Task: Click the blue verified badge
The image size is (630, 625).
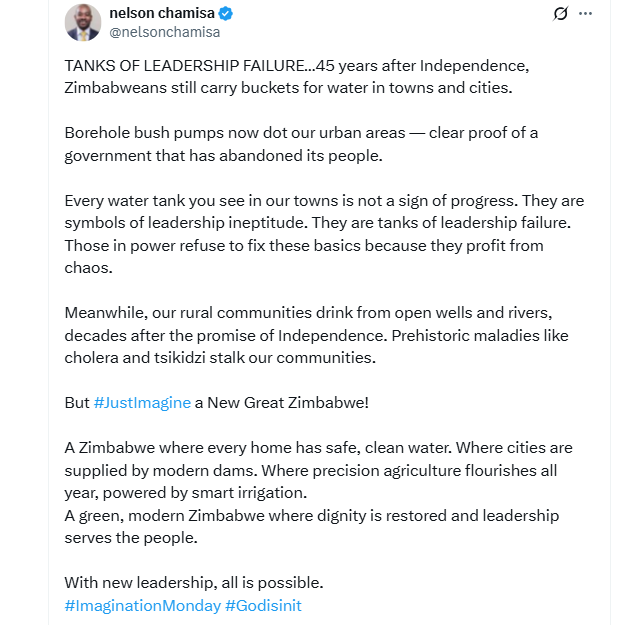Action: tap(227, 14)
